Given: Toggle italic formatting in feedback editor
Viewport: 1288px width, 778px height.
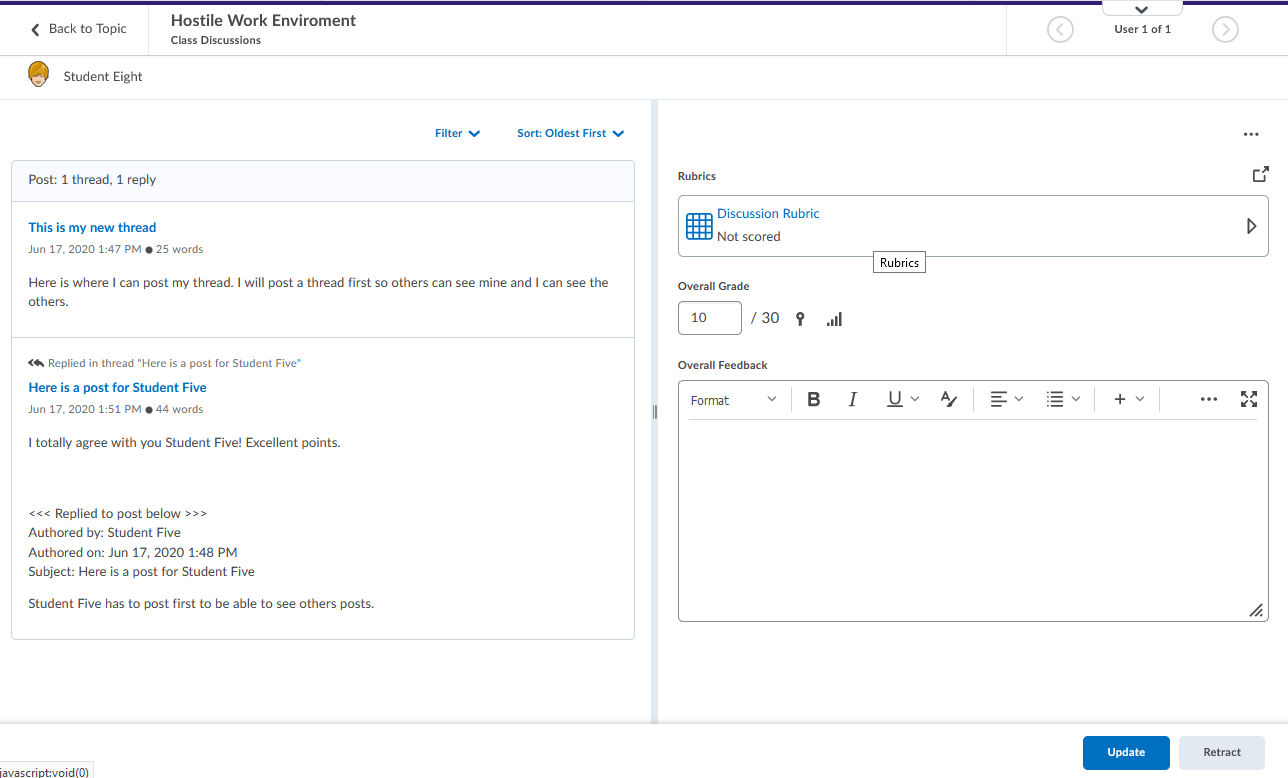Looking at the screenshot, I should click(x=852, y=400).
